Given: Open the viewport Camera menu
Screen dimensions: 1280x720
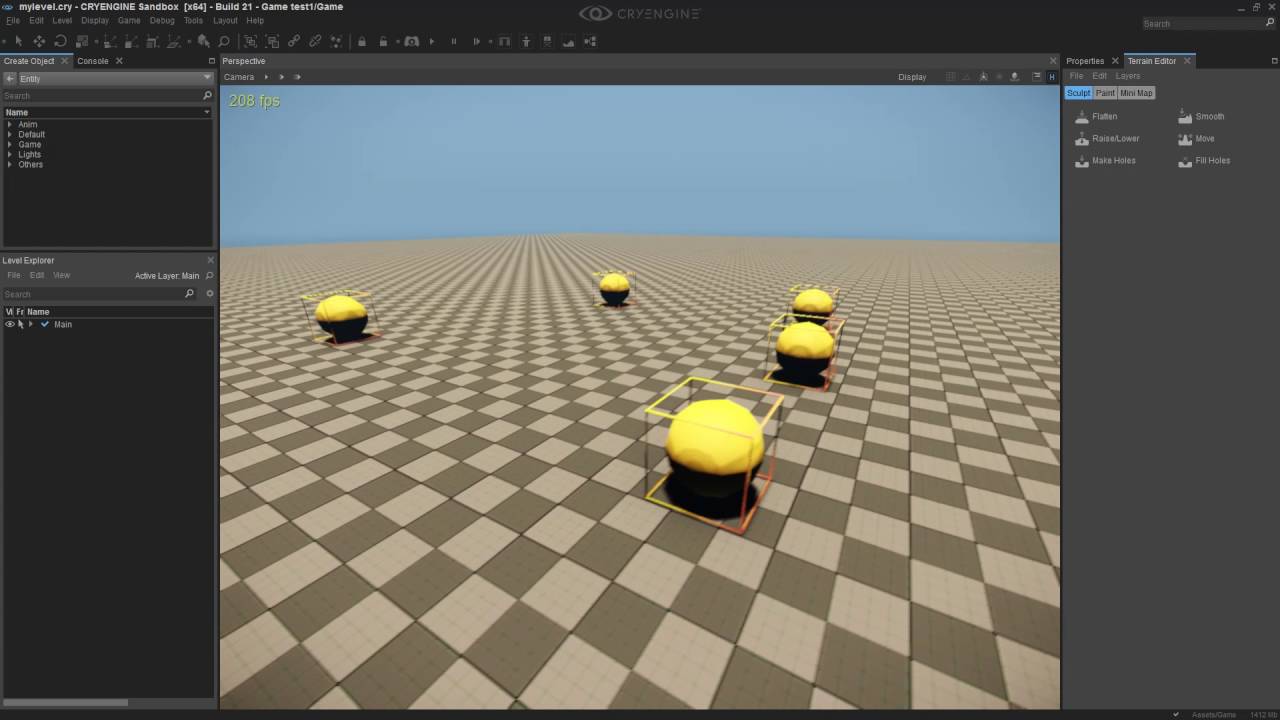Looking at the screenshot, I should pos(239,77).
